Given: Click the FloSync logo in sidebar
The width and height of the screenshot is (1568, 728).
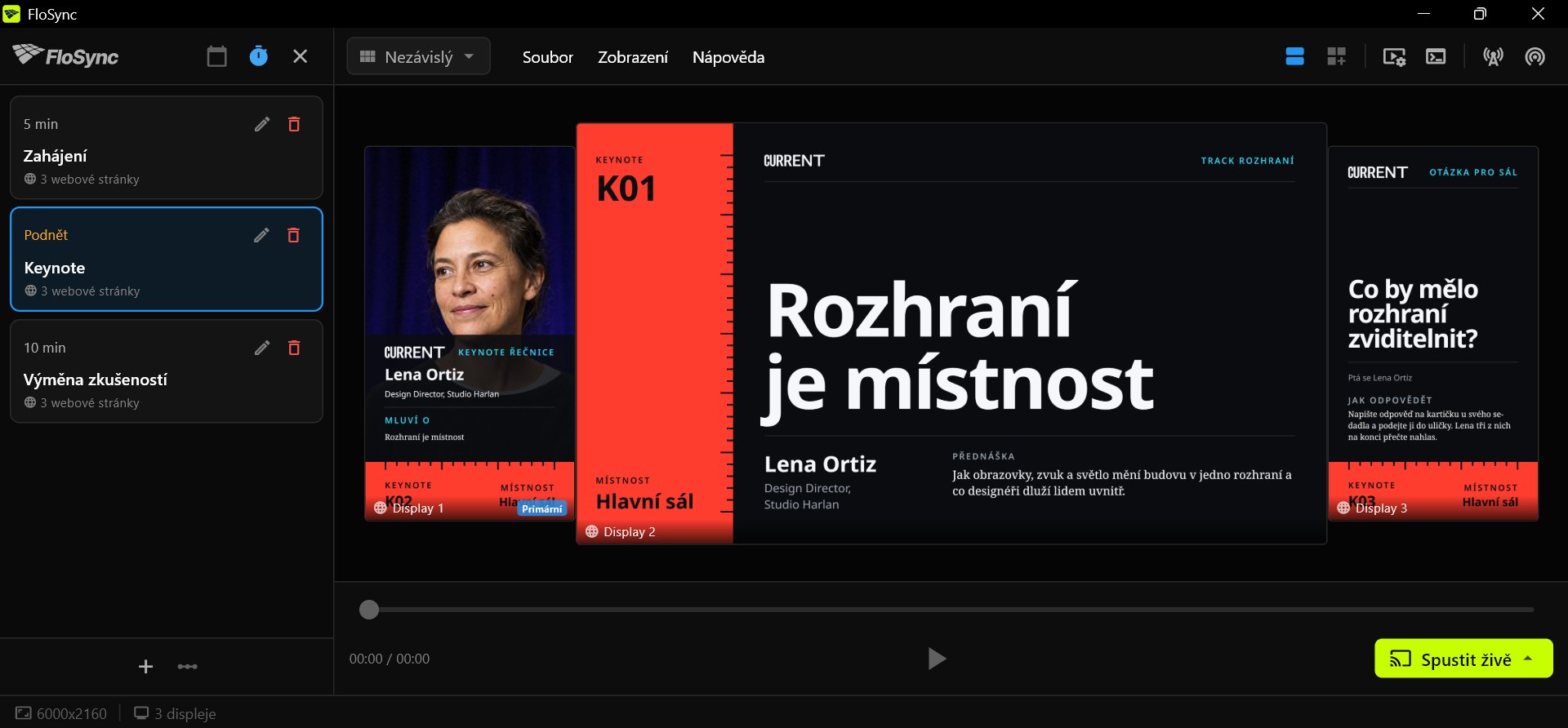Looking at the screenshot, I should [65, 55].
